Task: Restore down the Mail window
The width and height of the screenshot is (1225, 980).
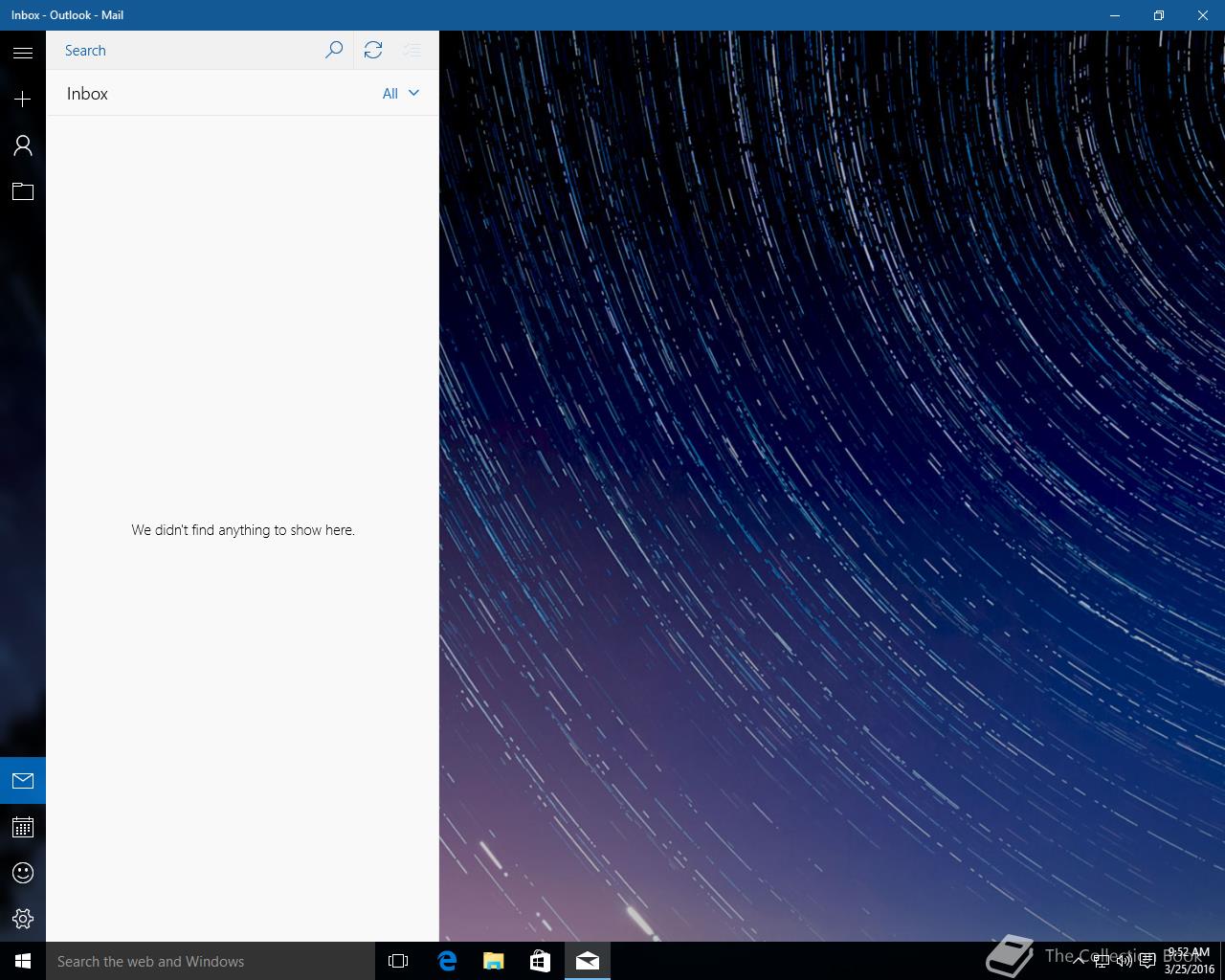Action: click(1159, 15)
